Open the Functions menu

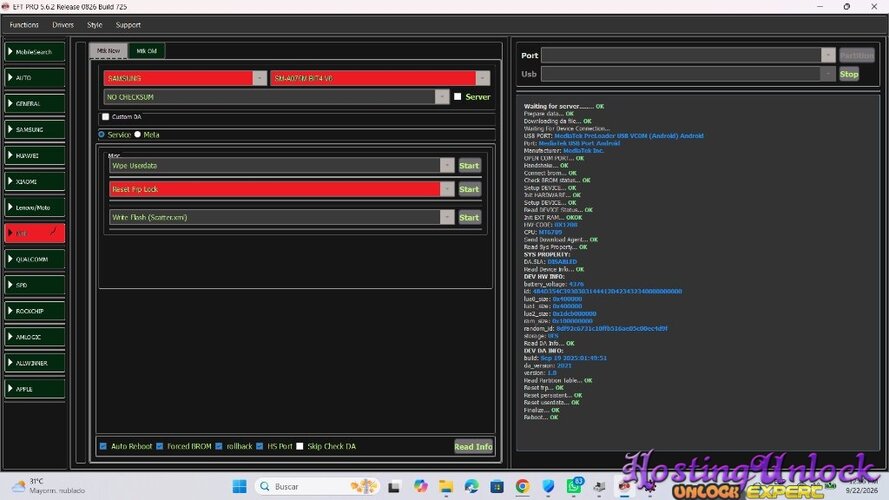[x=24, y=25]
